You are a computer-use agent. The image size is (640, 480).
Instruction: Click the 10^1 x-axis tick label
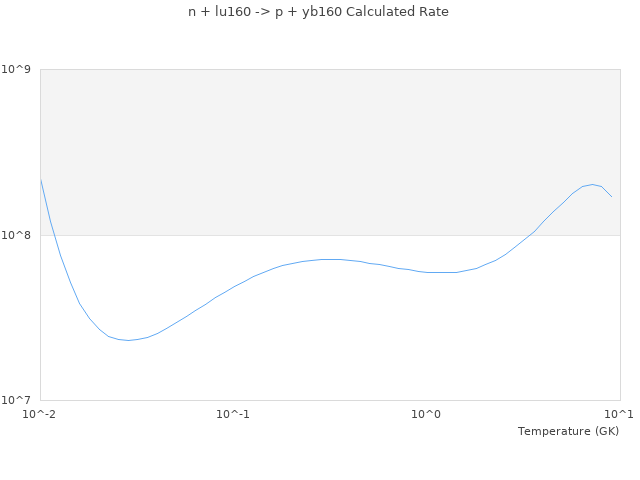coord(619,414)
